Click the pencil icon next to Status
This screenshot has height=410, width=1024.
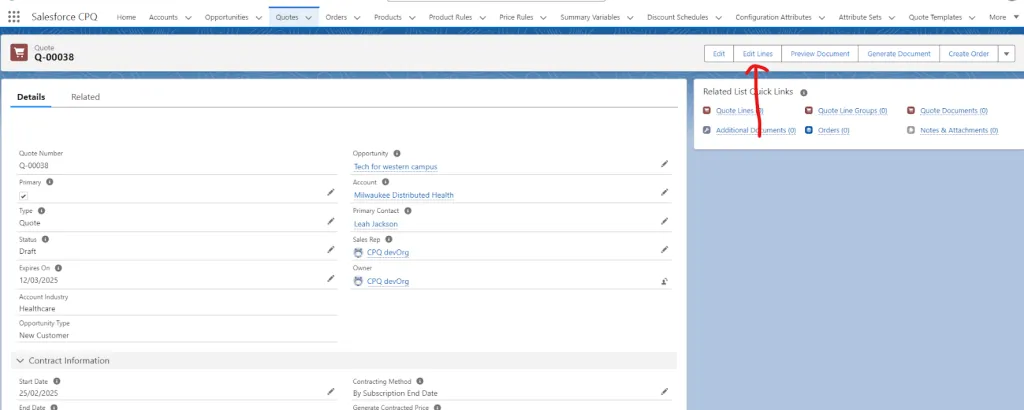tap(331, 249)
